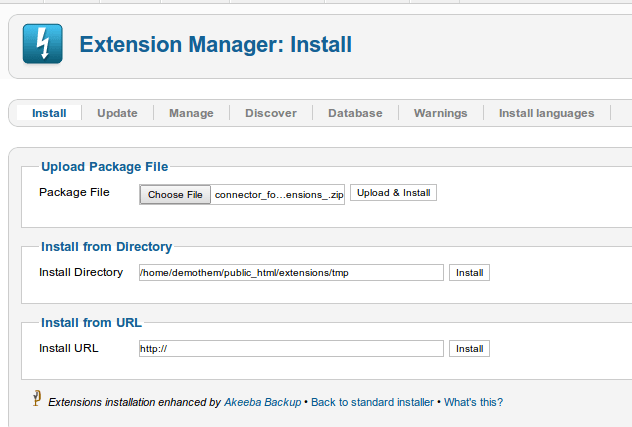The height and width of the screenshot is (427, 632).
Task: Select the active Install tab
Action: pos(49,113)
